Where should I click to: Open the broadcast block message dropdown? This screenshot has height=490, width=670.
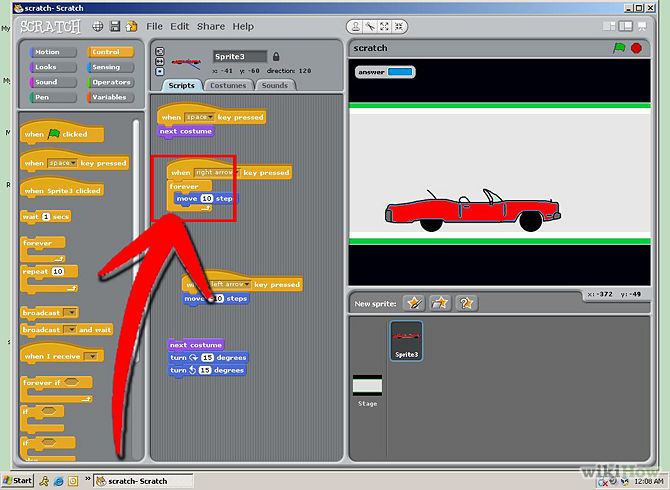[70, 313]
